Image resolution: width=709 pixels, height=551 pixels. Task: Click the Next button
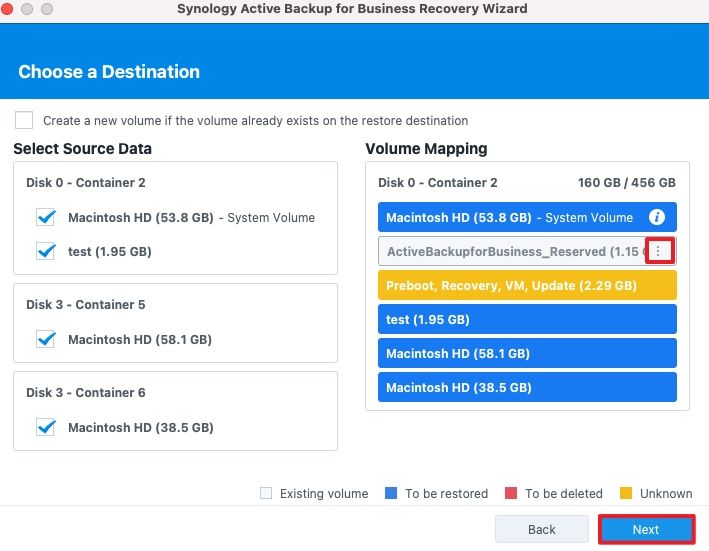(x=646, y=529)
